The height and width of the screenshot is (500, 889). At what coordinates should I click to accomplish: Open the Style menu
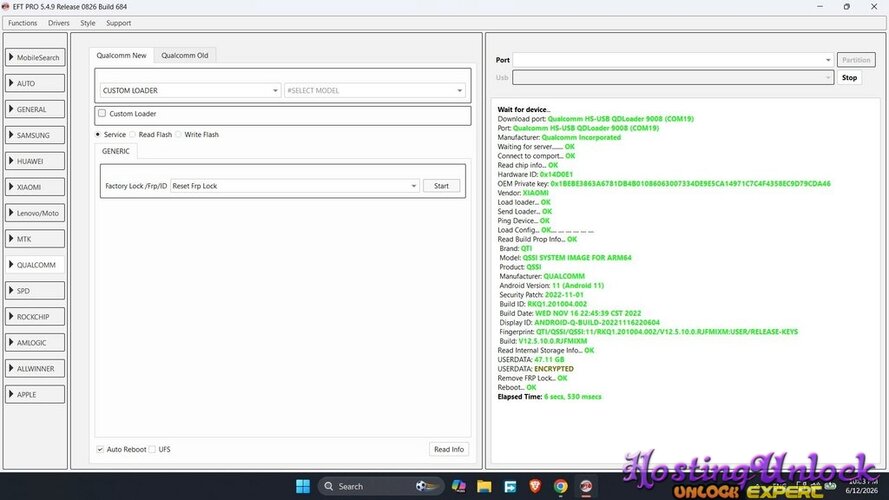click(88, 23)
